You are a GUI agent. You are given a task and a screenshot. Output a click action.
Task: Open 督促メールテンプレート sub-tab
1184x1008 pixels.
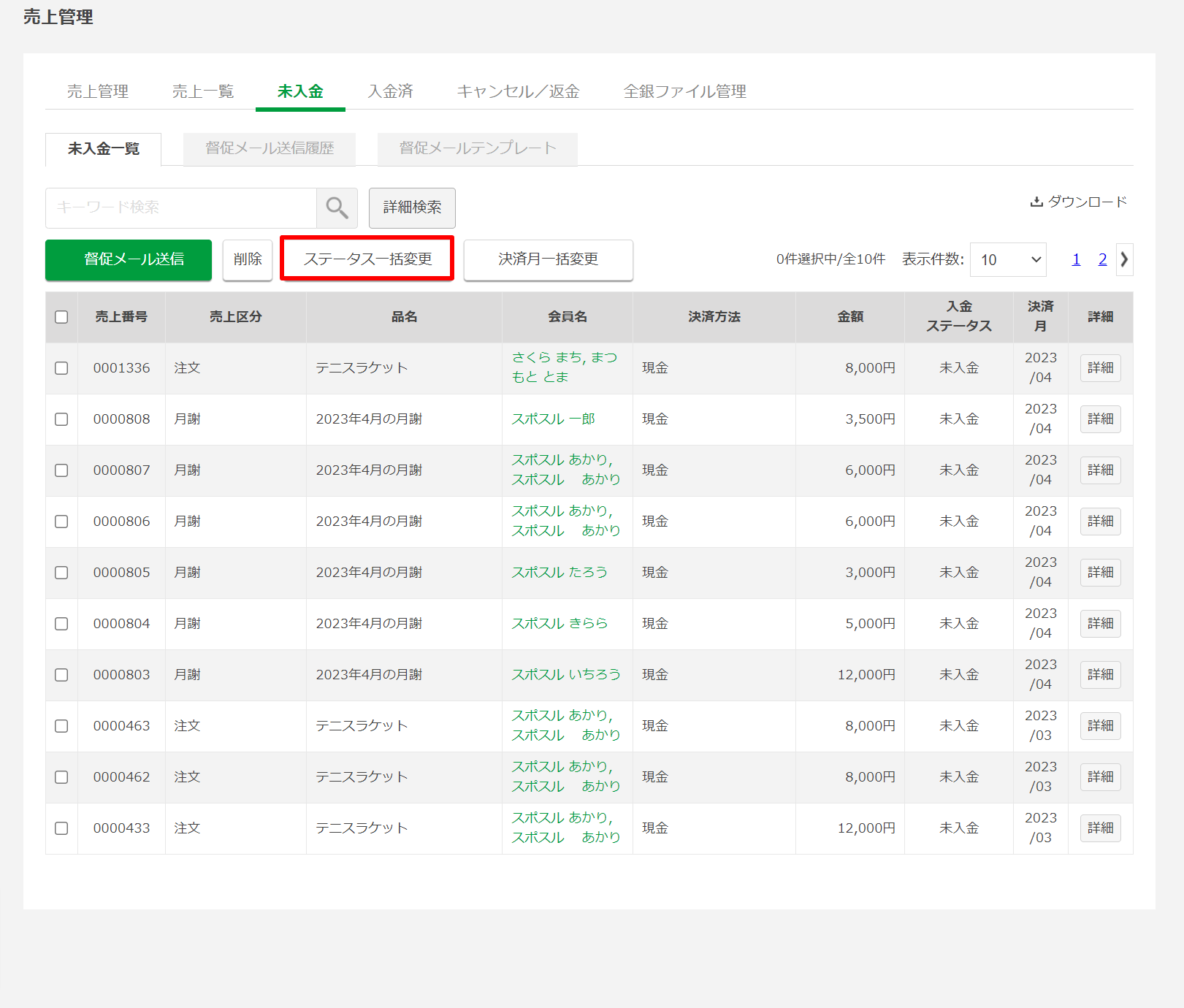point(478,149)
